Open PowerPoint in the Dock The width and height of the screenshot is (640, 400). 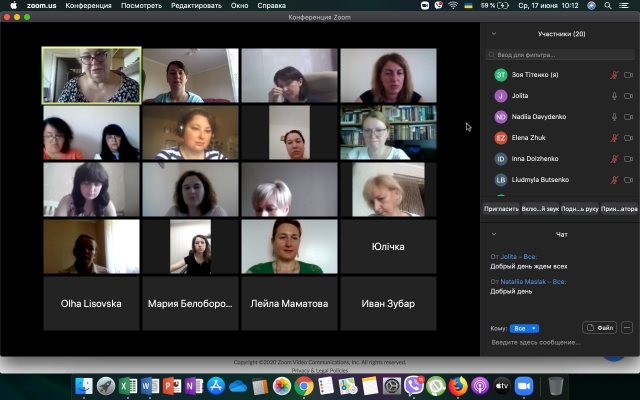[172, 386]
